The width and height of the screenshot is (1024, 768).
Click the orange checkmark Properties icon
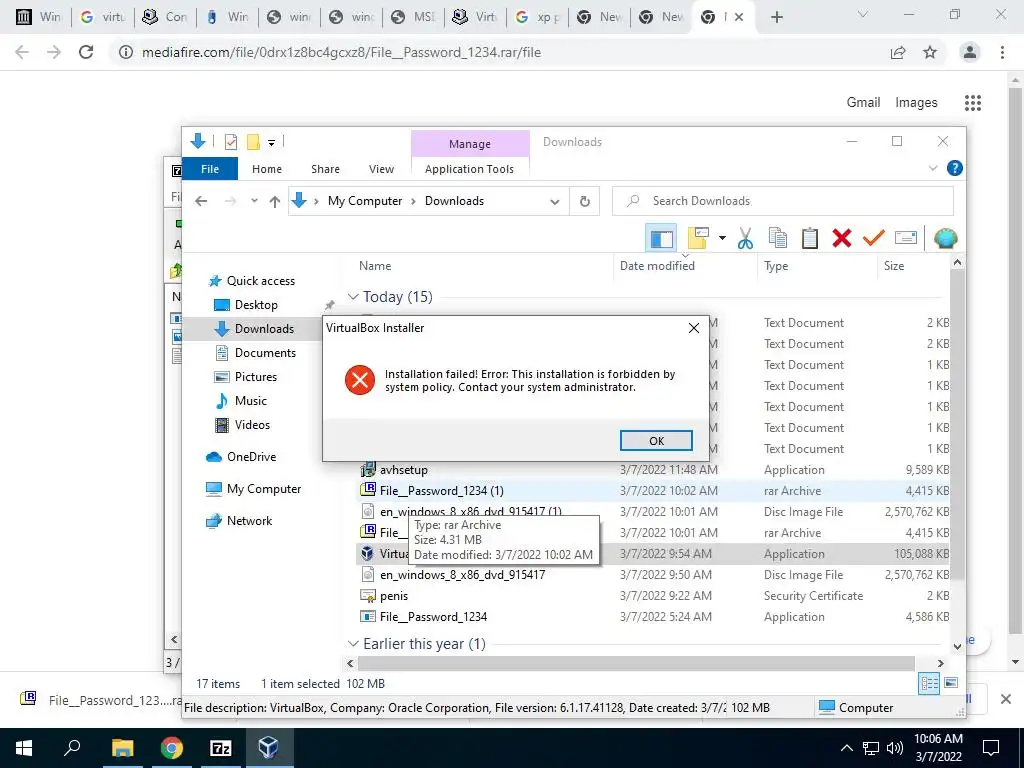[x=873, y=238]
